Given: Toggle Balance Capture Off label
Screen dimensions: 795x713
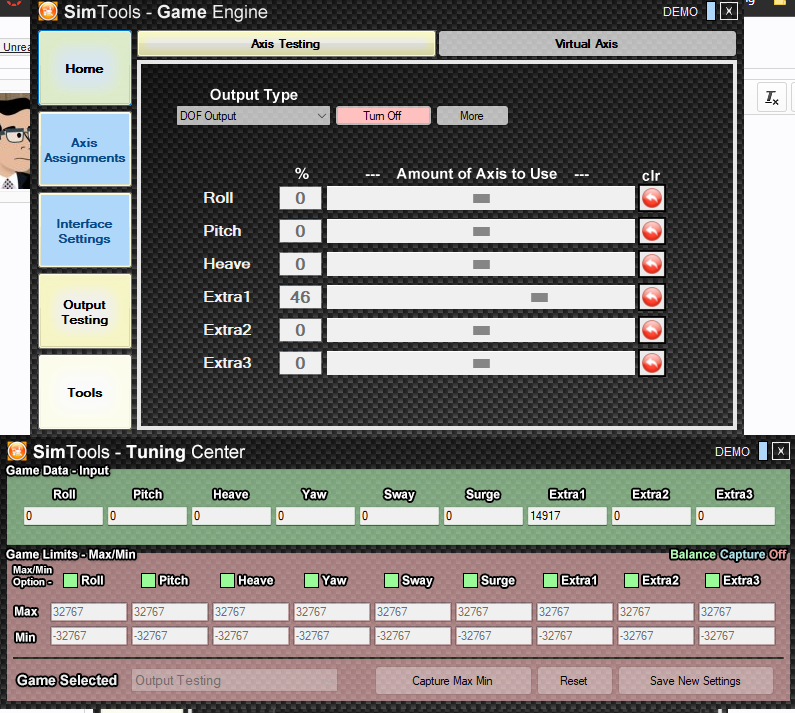Looking at the screenshot, I should click(x=728, y=554).
